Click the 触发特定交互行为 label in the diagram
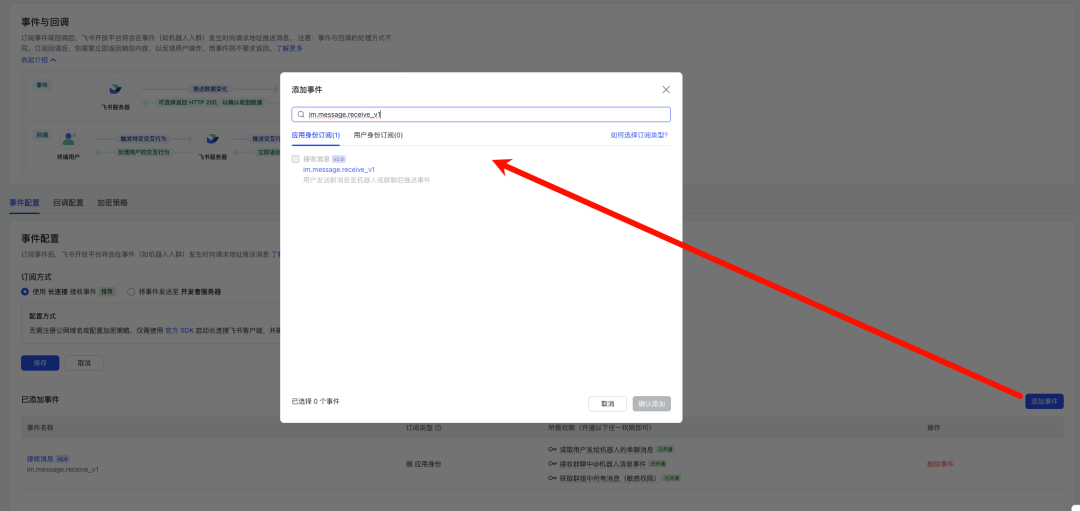 coord(143,138)
